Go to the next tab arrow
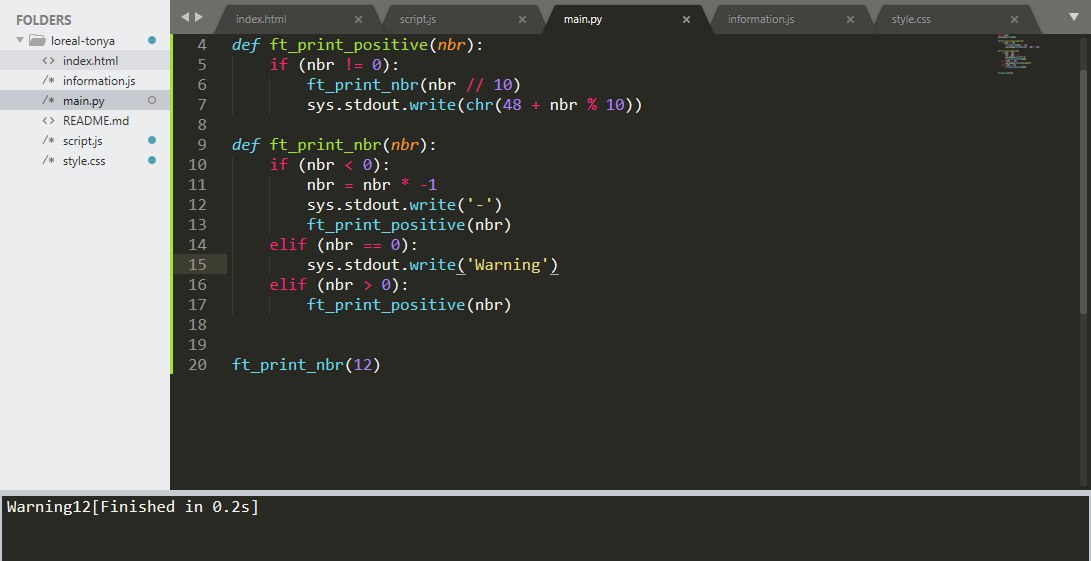The width and height of the screenshot is (1091, 561). (x=199, y=17)
